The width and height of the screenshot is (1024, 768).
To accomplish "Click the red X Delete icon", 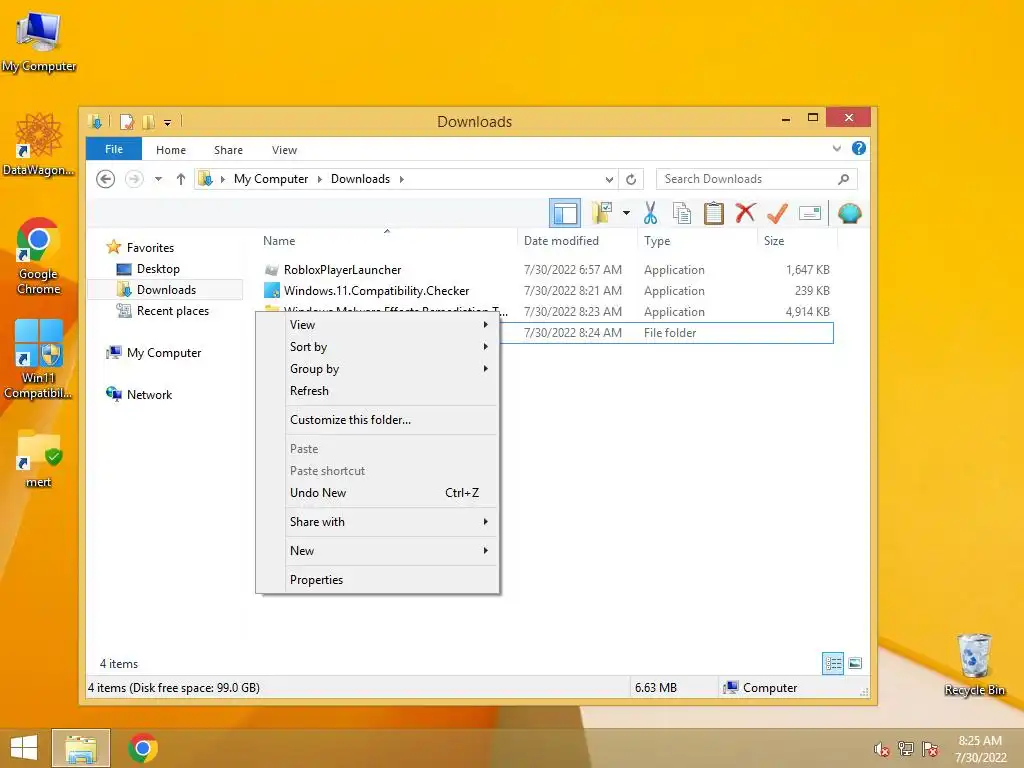I will tap(745, 213).
